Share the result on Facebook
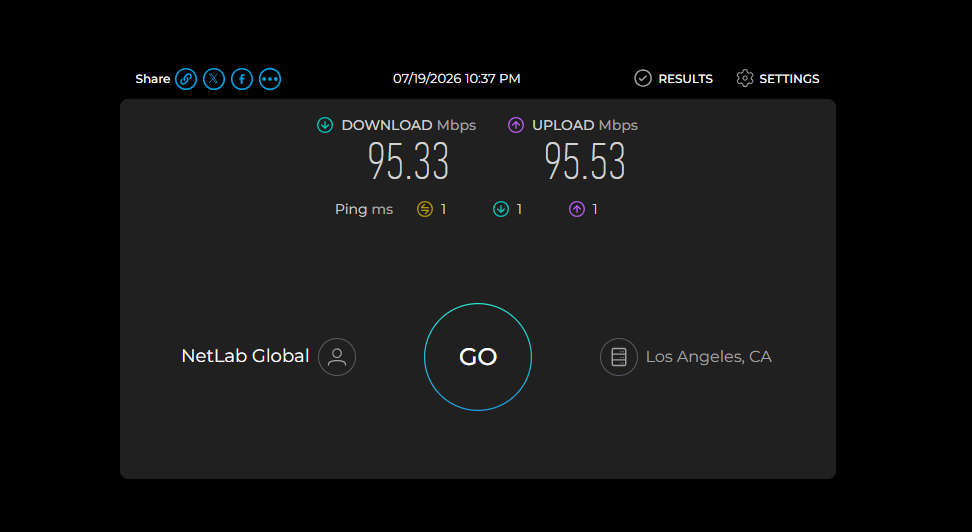The width and height of the screenshot is (972, 532). coord(242,79)
